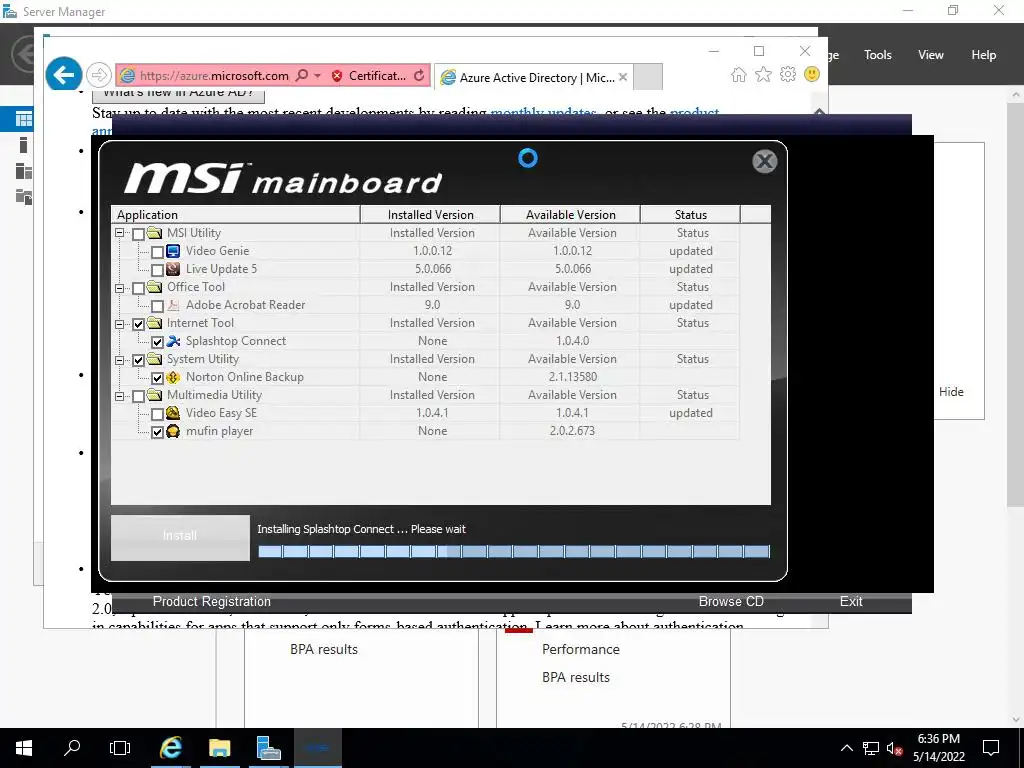Click Browse CD in the MSI window
The height and width of the screenshot is (768, 1024).
point(731,601)
